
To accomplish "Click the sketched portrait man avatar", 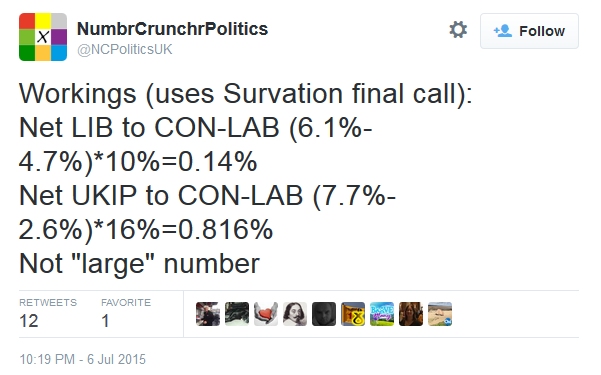I will [x=295, y=314].
